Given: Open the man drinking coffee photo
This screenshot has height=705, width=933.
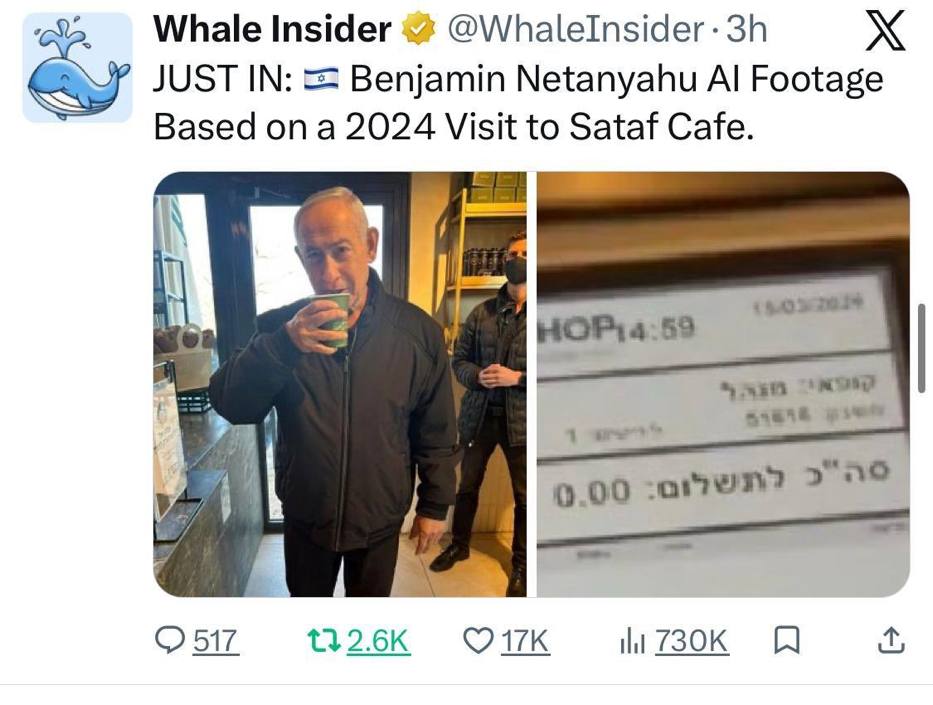Looking at the screenshot, I should click(x=340, y=384).
